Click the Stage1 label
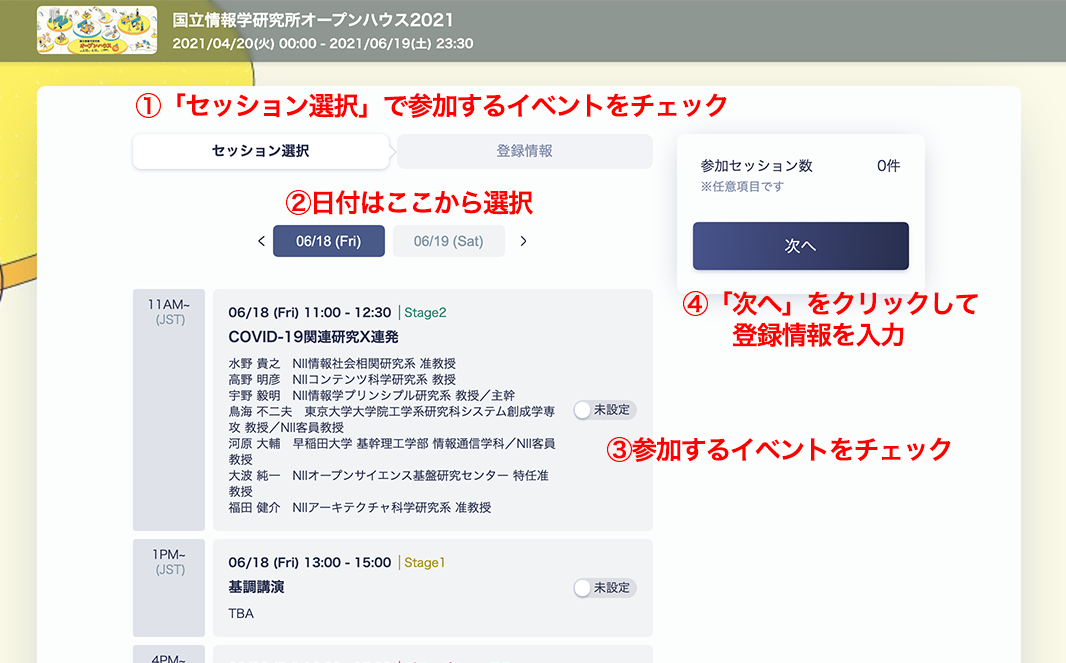This screenshot has height=663, width=1066. (x=424, y=563)
